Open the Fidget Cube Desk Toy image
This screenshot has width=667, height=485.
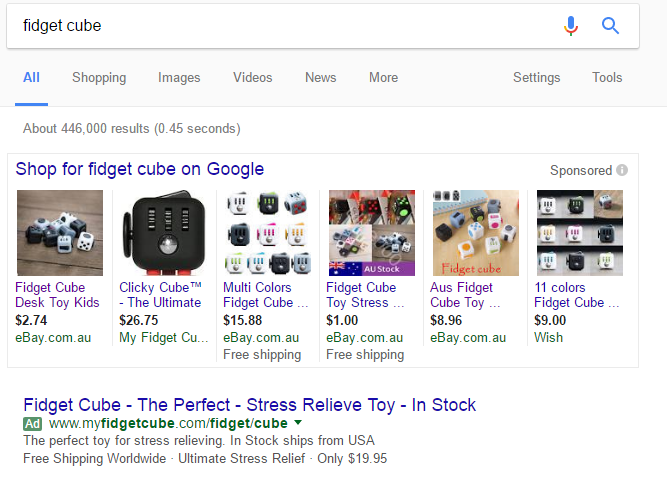[x=60, y=233]
